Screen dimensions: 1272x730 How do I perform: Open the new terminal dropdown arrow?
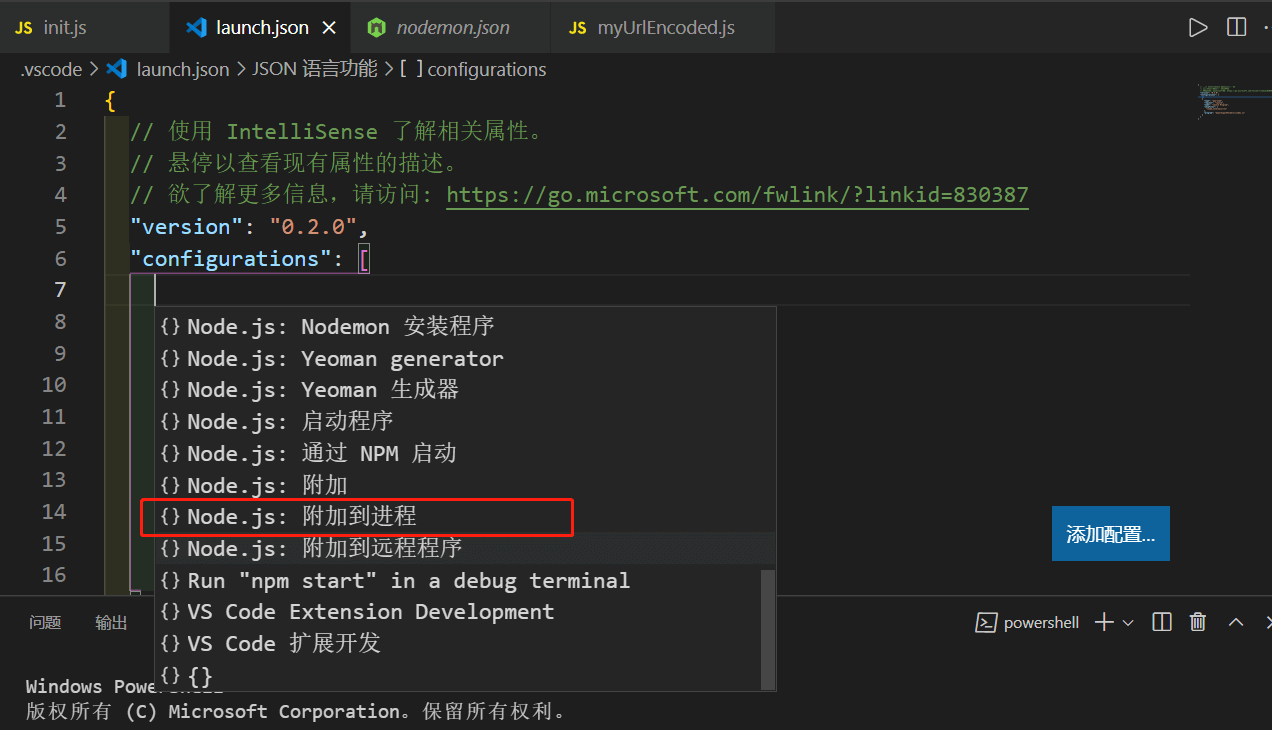click(1128, 623)
